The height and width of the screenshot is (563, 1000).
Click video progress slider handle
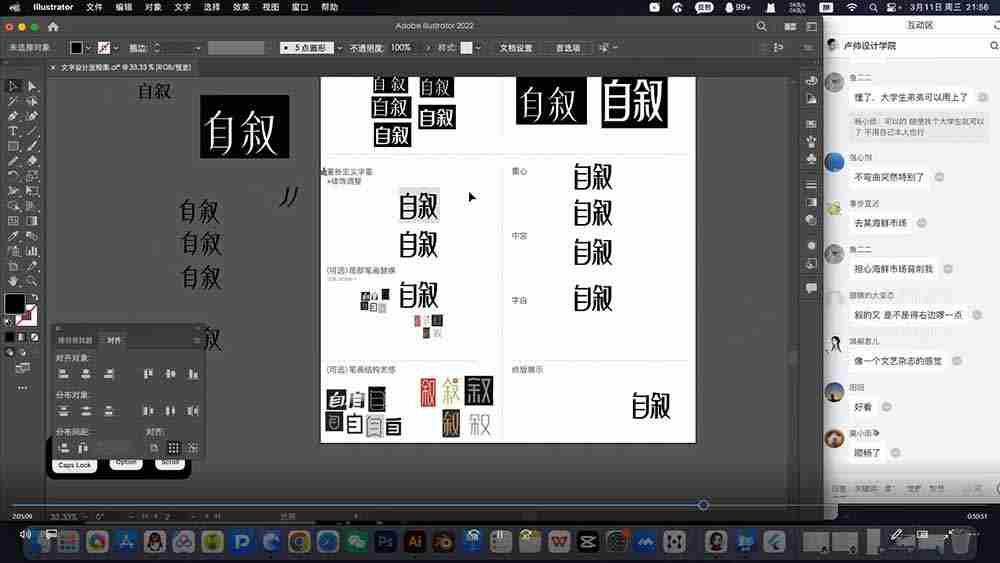pyautogui.click(x=703, y=505)
